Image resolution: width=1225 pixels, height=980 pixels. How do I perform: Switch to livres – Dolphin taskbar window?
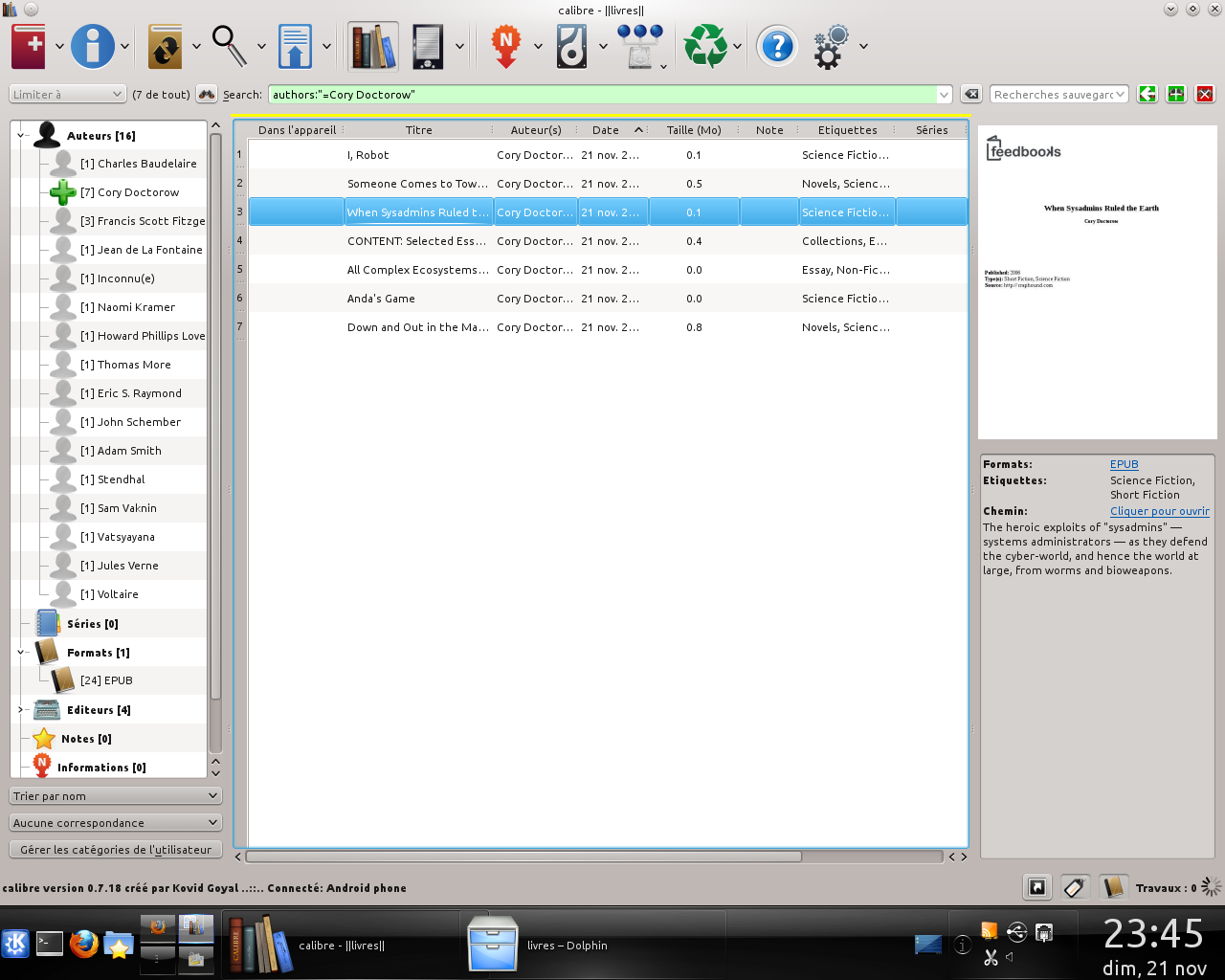click(x=592, y=945)
